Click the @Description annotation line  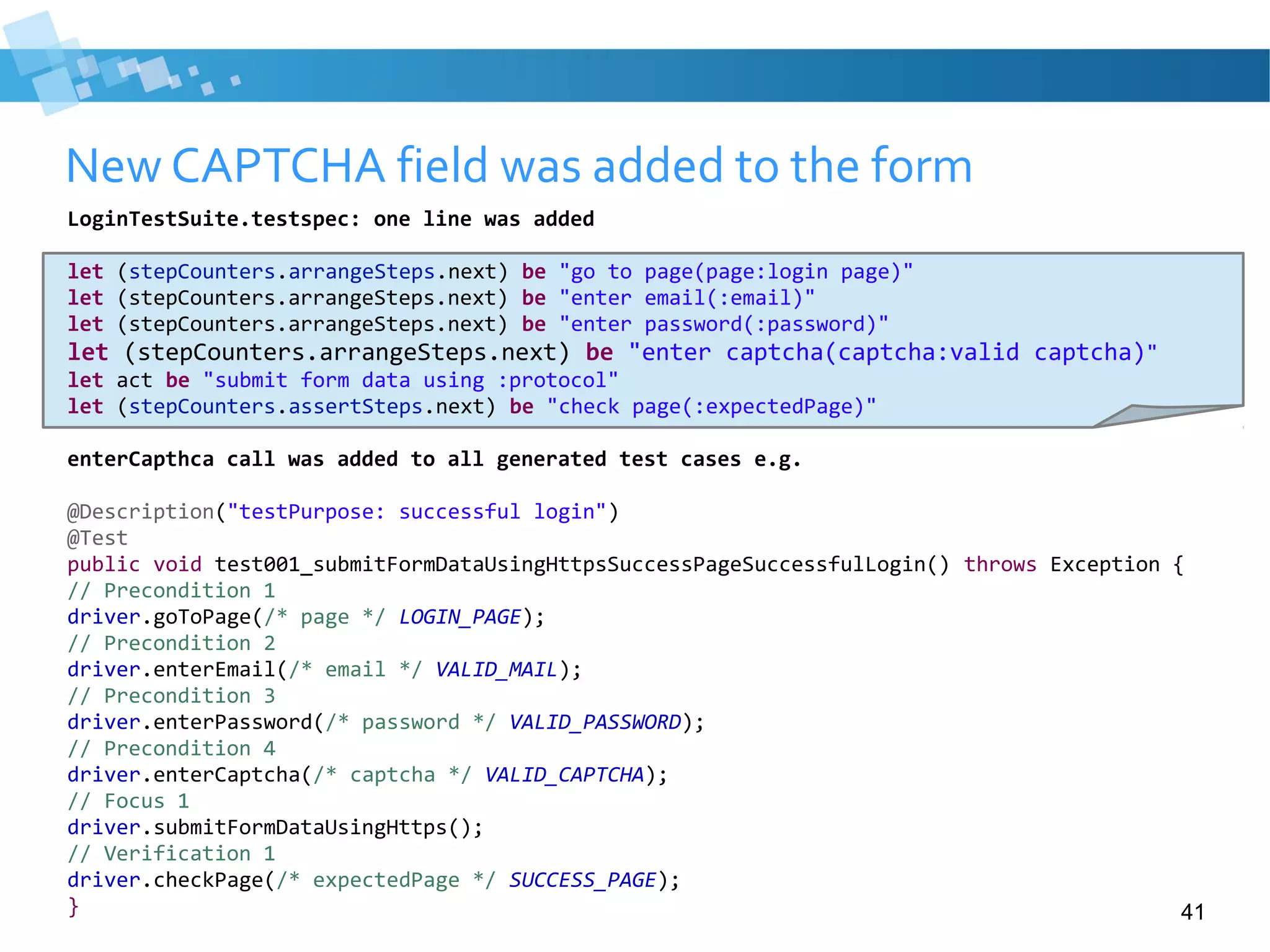(343, 512)
